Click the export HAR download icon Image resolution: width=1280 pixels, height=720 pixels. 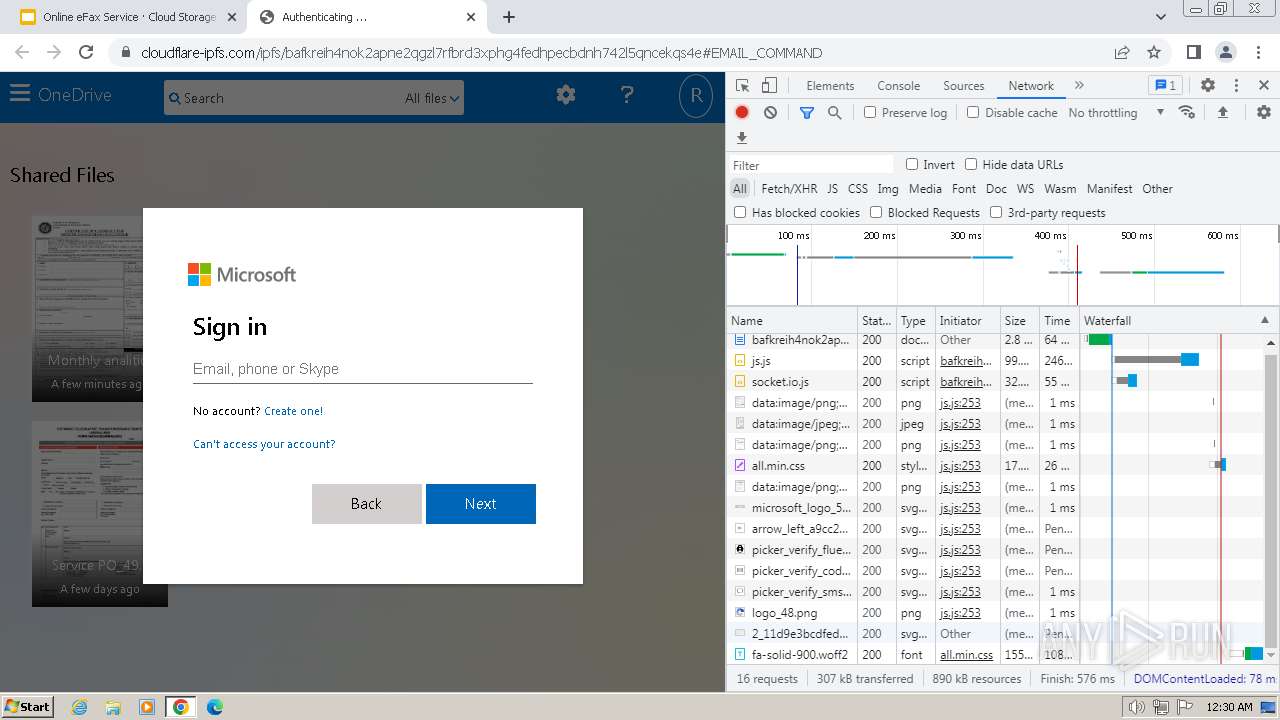coord(742,138)
